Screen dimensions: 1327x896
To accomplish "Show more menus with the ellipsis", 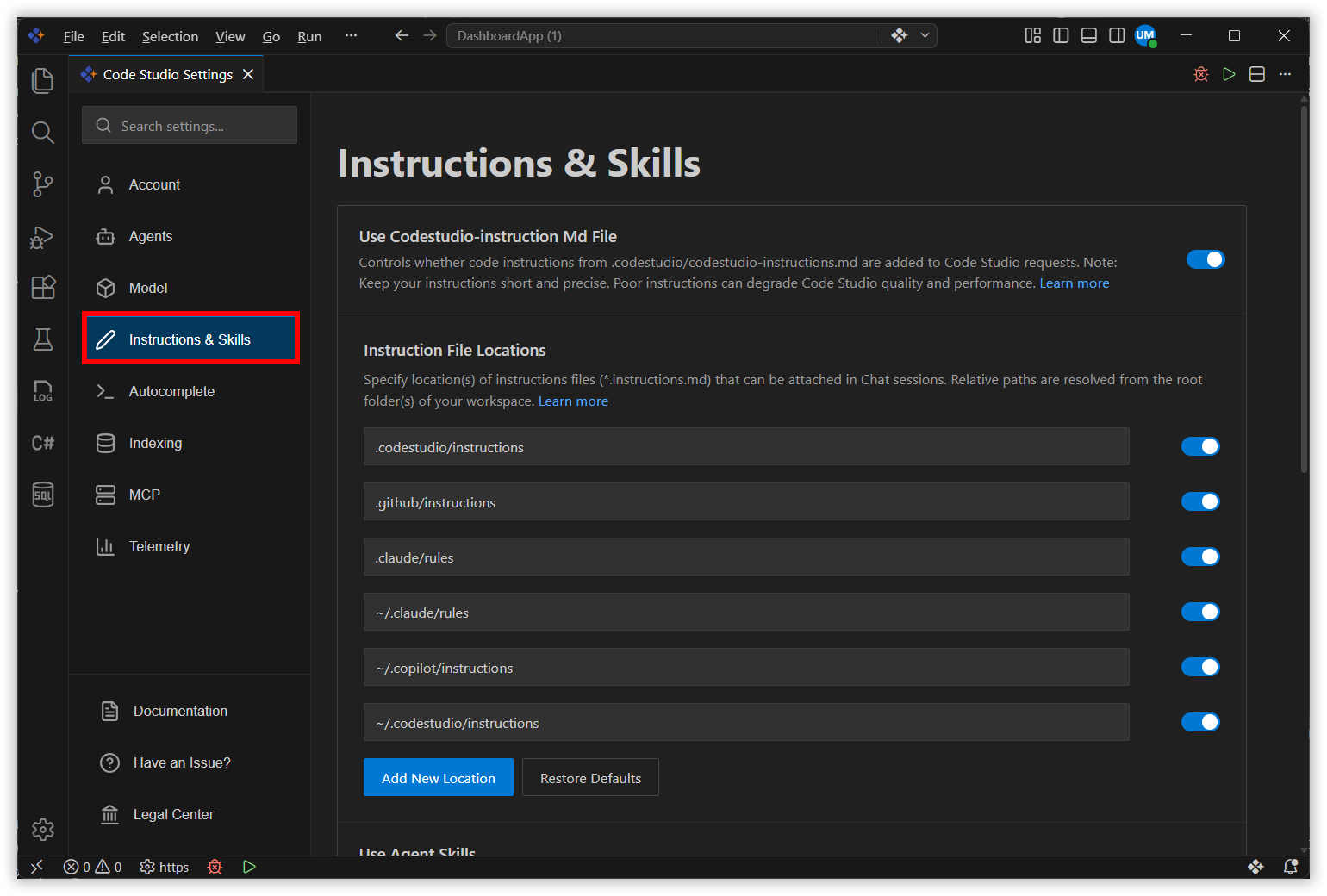I will (351, 35).
